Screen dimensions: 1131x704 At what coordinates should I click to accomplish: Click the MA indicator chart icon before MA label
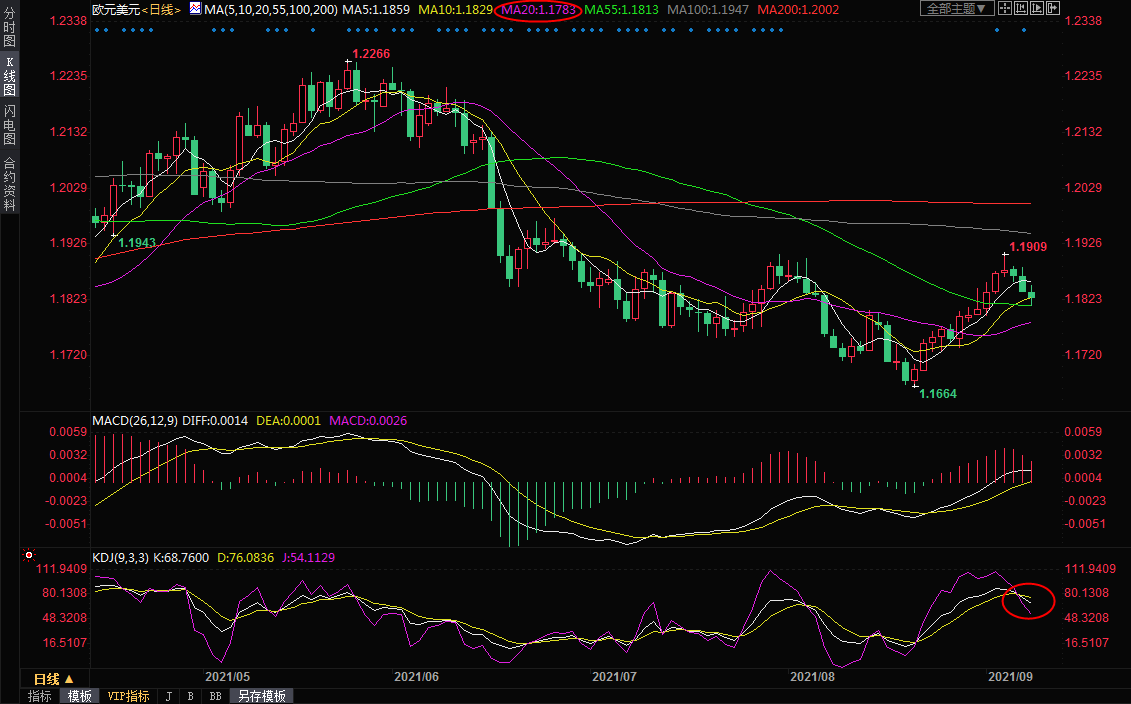(193, 9)
